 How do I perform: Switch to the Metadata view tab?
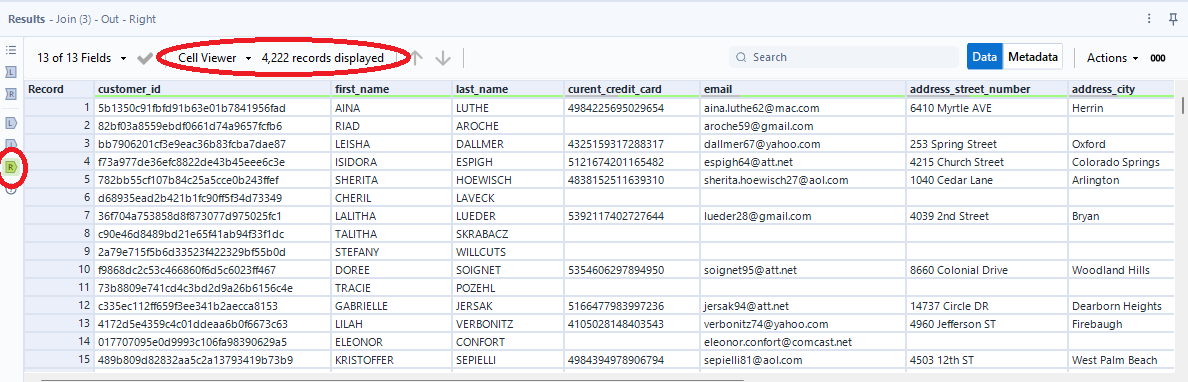[1033, 57]
